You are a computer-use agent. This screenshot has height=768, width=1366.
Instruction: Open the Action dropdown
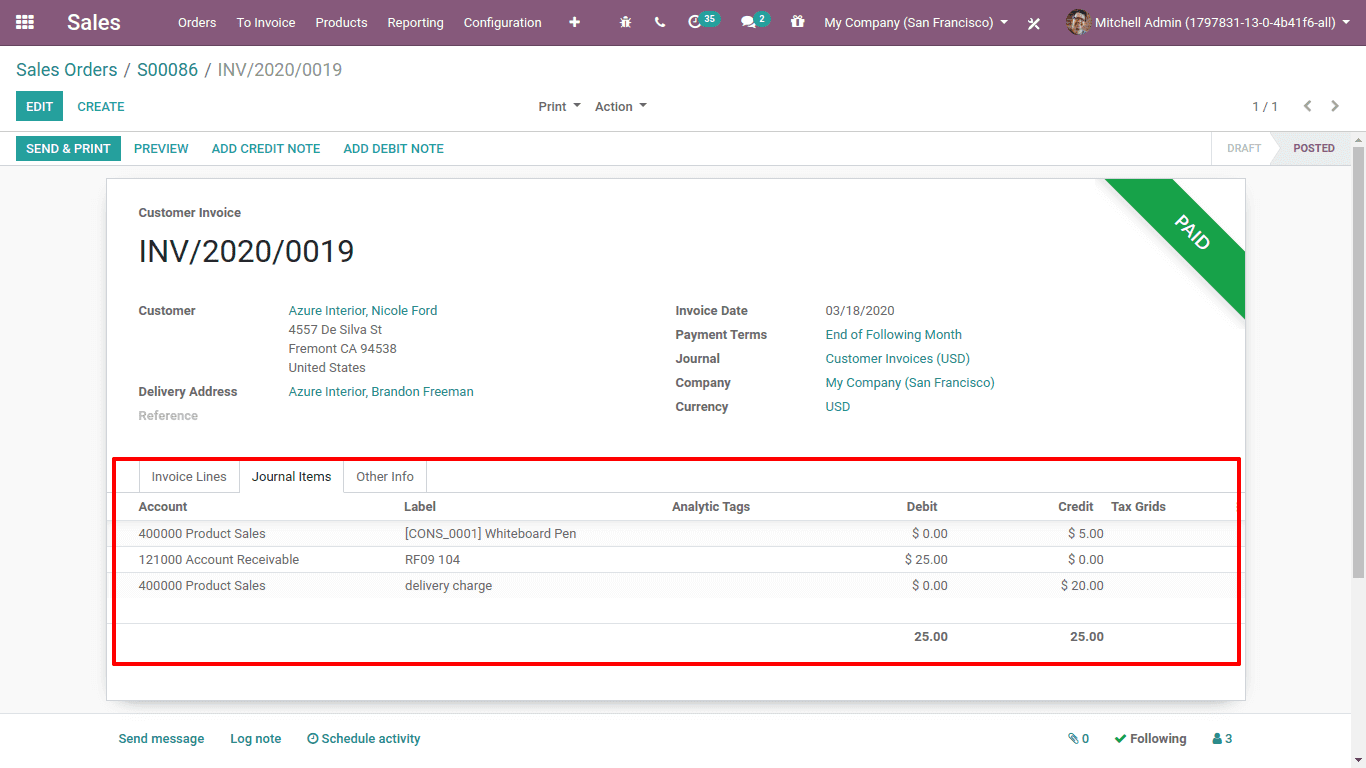tap(621, 107)
